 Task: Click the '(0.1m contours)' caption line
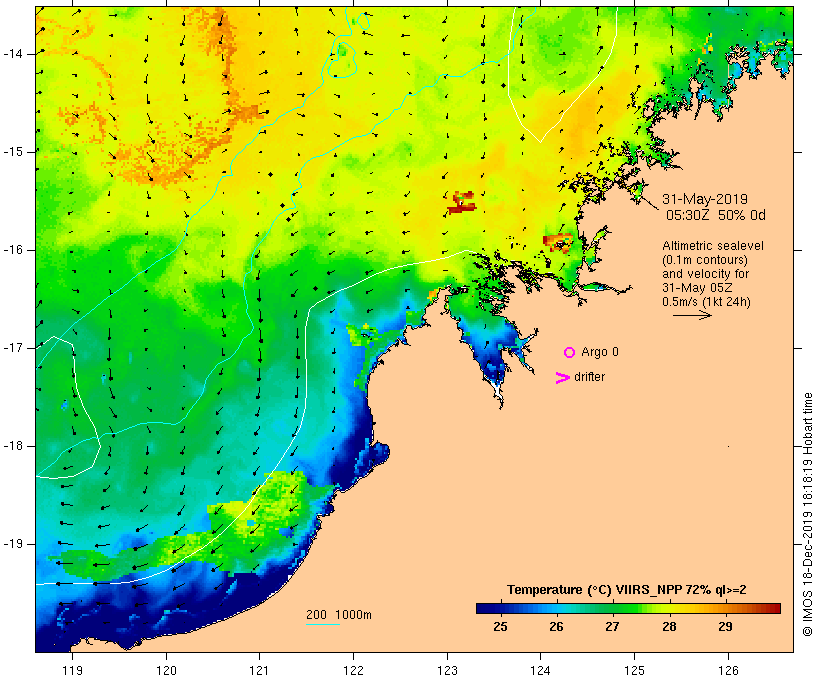(x=704, y=260)
